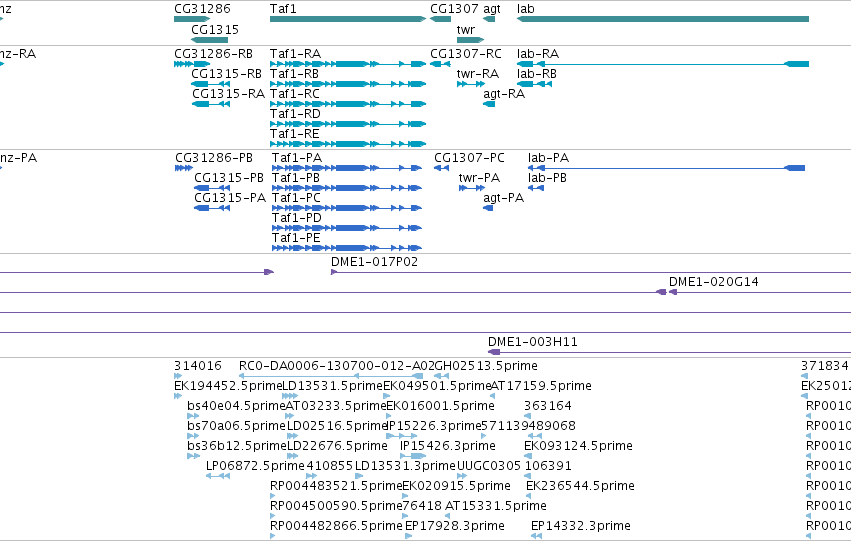Select the CG1315-RB transcript
The width and height of the screenshot is (851, 541).
click(x=211, y=84)
